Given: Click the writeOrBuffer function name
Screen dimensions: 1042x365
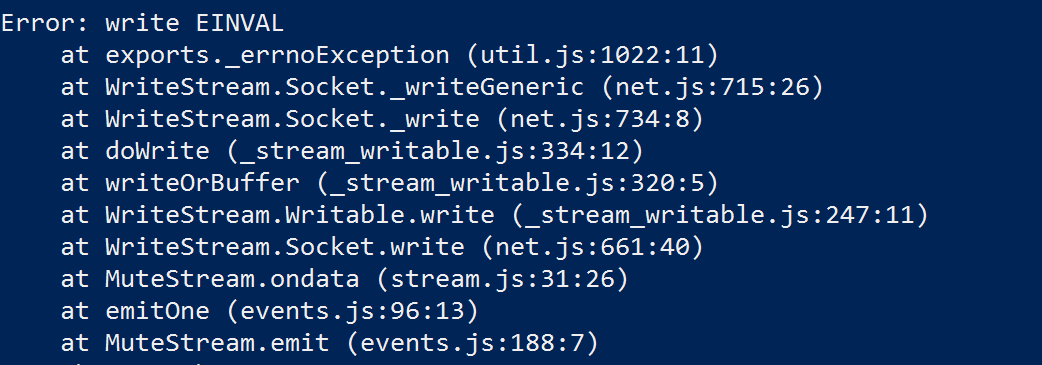Looking at the screenshot, I should 202,184.
